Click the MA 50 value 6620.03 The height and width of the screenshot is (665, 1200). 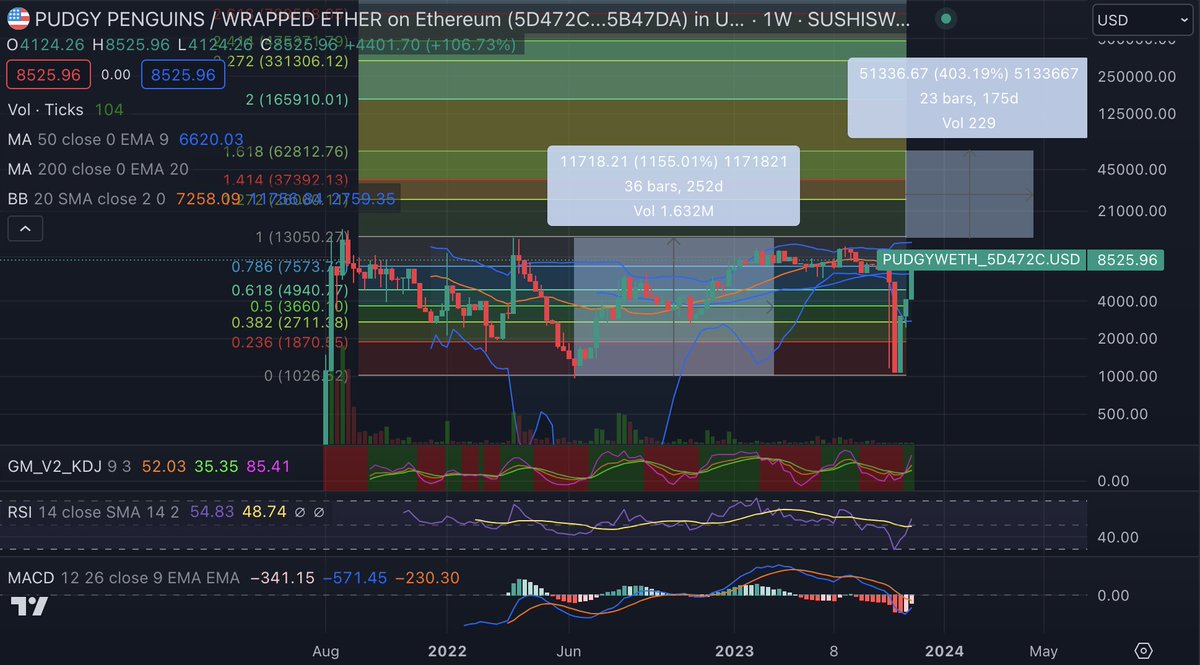(x=212, y=139)
